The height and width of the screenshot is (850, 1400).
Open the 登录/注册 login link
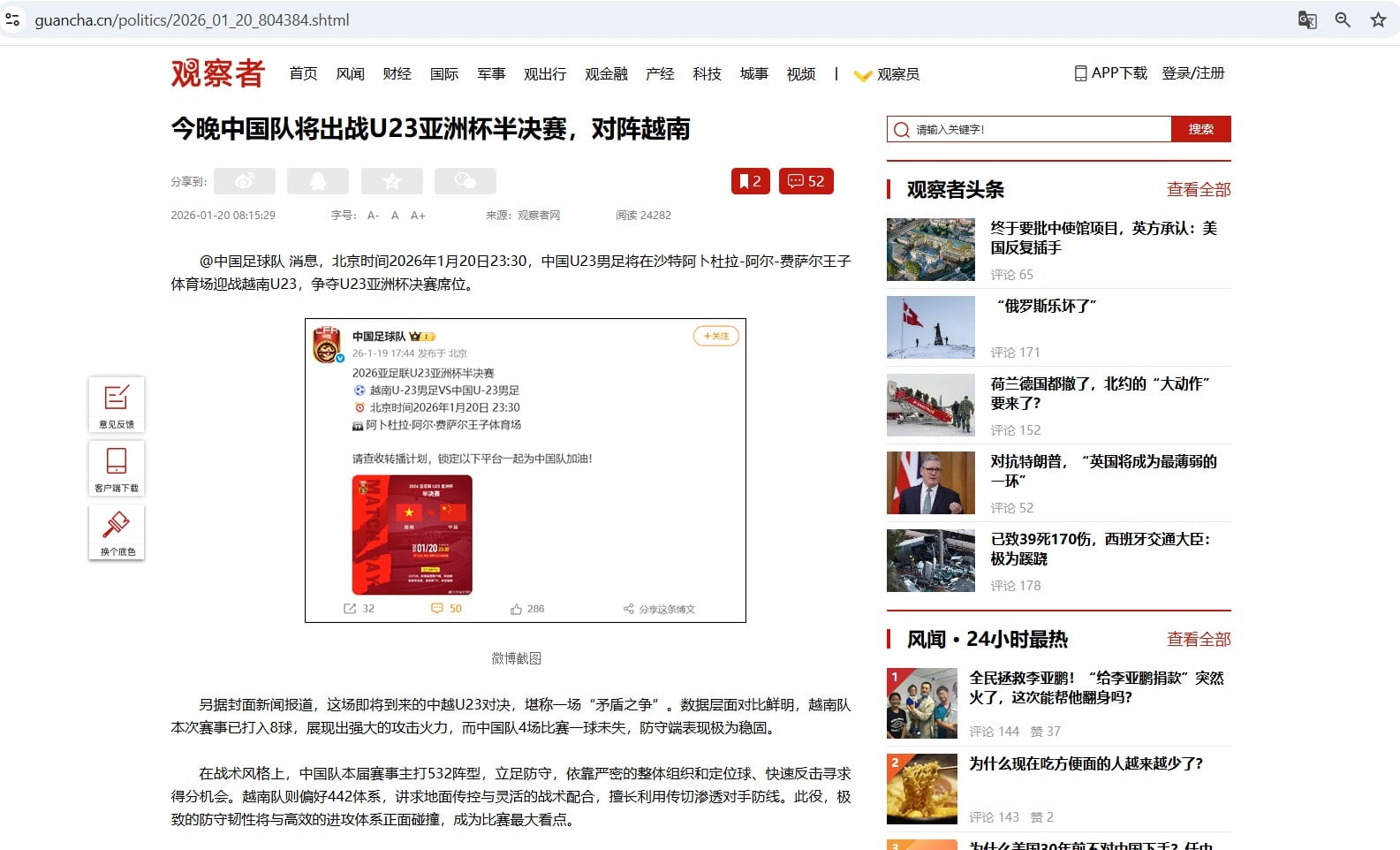1192,73
